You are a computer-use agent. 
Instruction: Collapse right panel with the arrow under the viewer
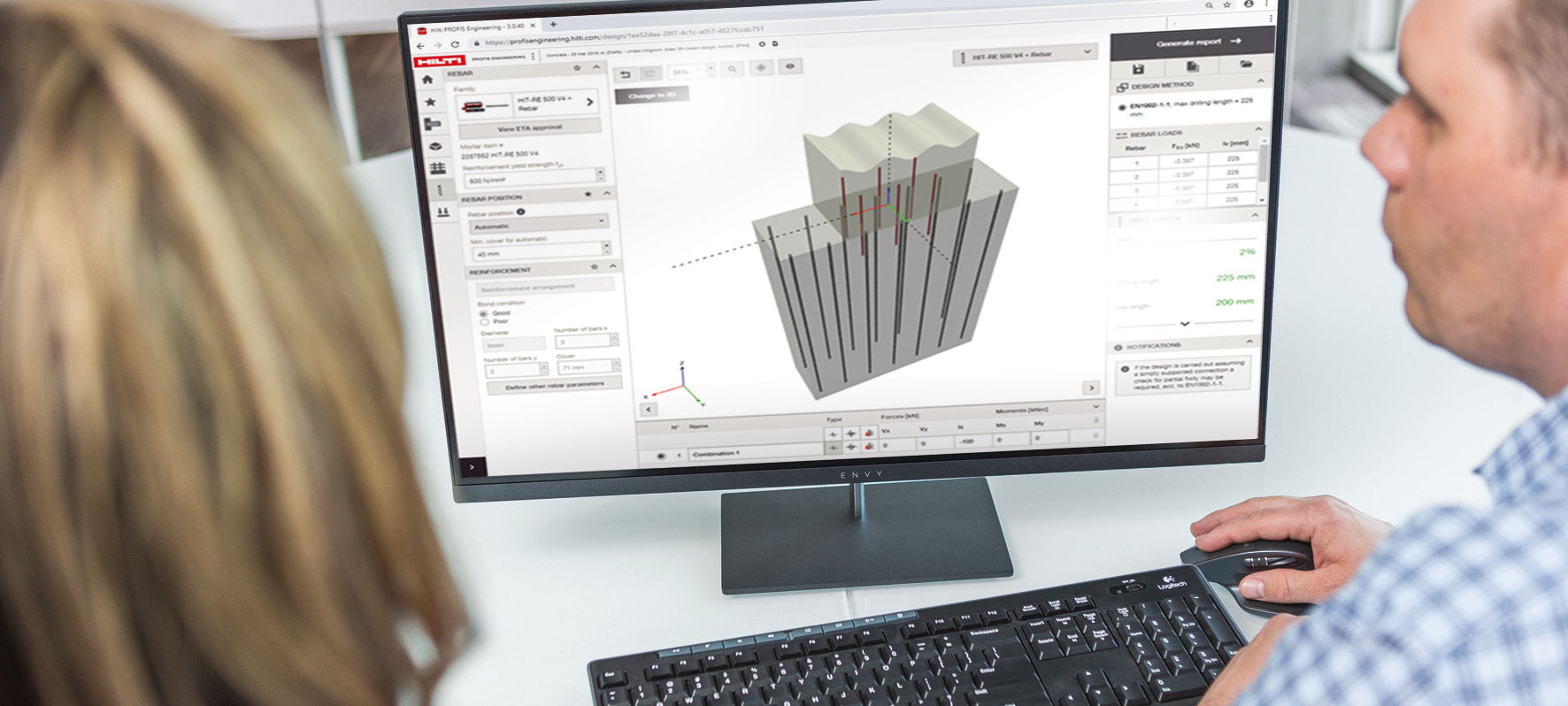click(x=1091, y=388)
